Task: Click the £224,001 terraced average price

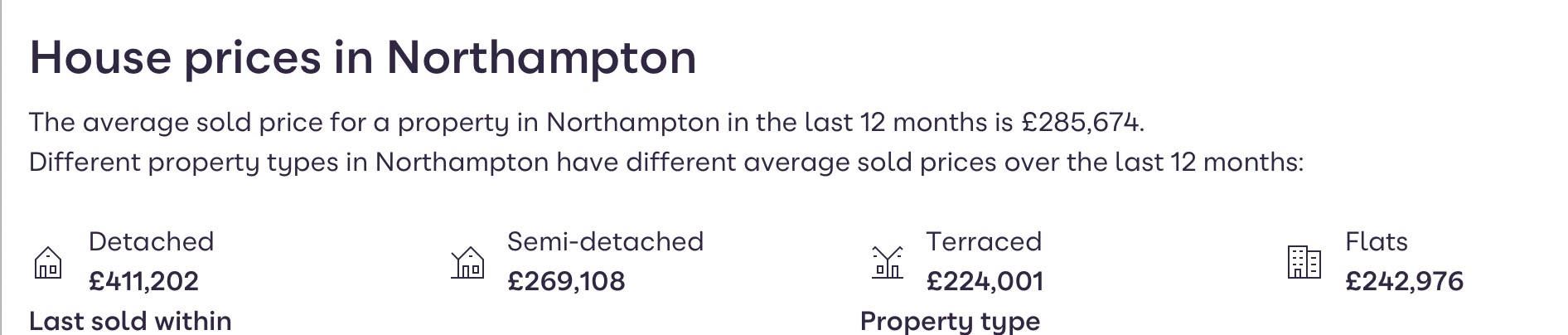Action: coord(985,281)
